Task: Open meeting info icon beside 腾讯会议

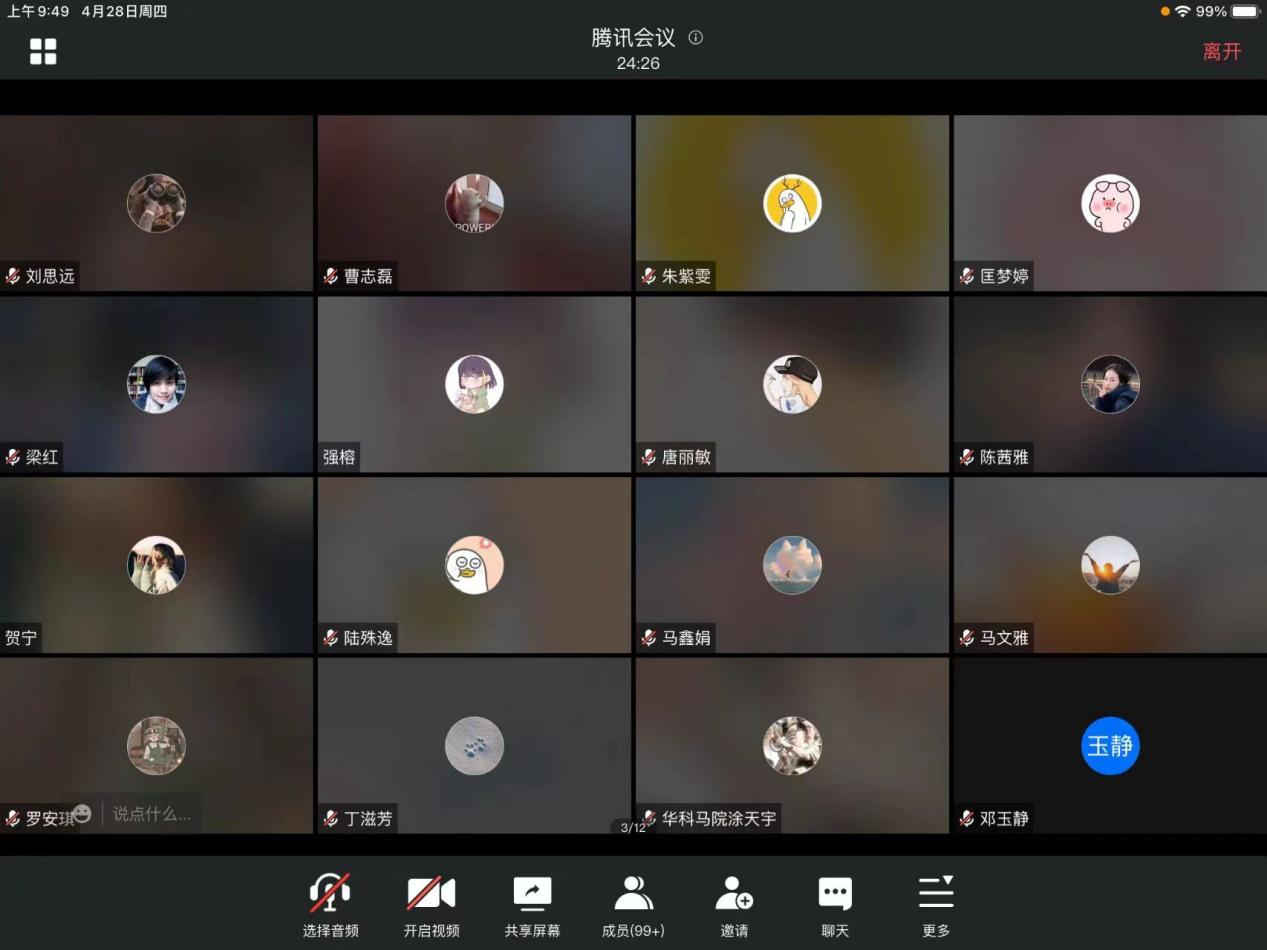Action: click(x=696, y=38)
